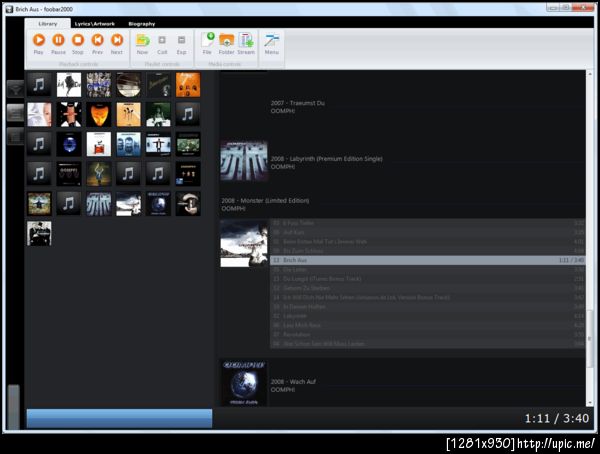Select the hand with ring album thumbnail
This screenshot has width=600, height=454.
[188, 204]
